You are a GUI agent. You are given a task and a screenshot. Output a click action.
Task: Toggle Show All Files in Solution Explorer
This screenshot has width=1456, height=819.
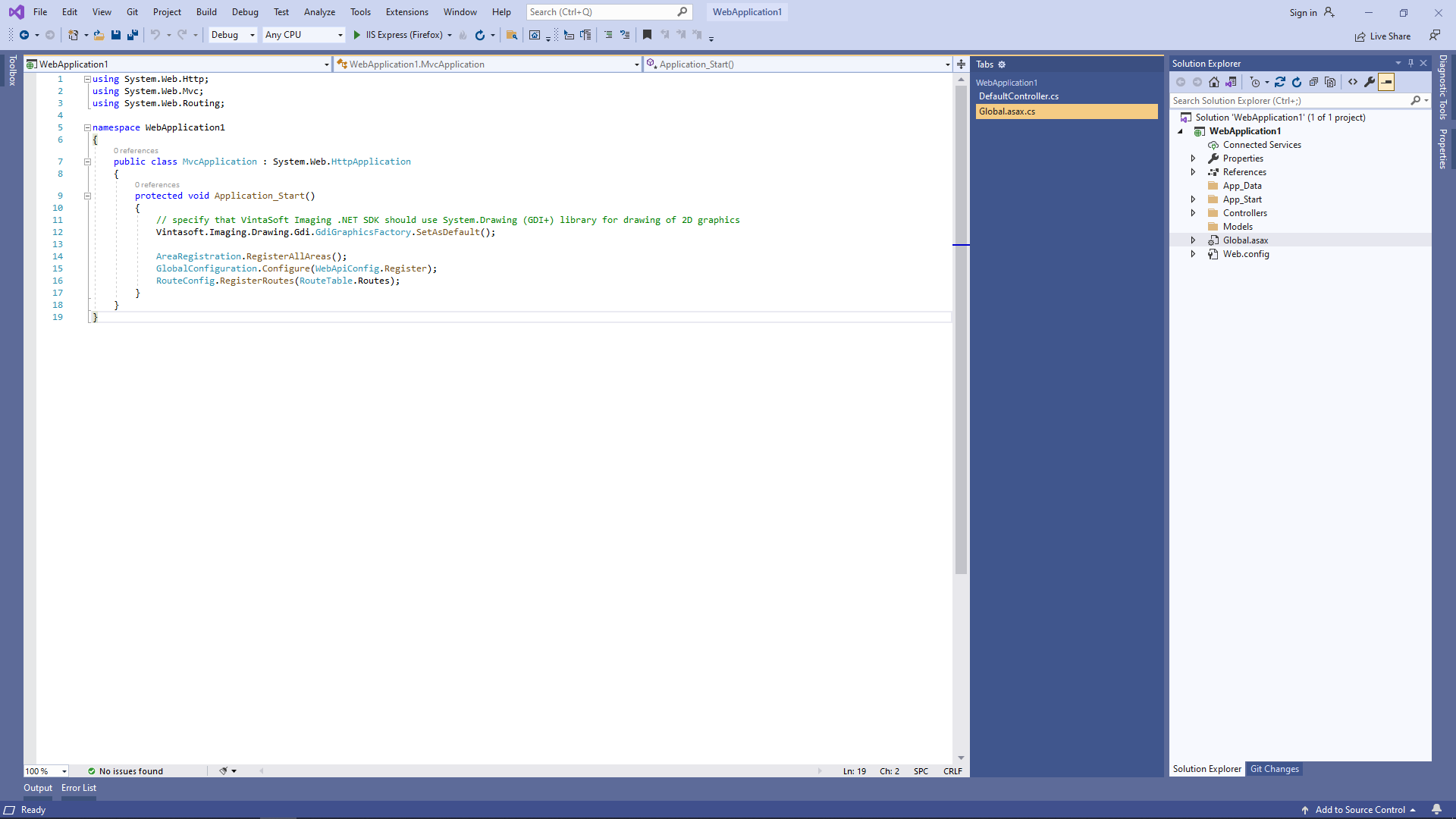pos(1330,82)
